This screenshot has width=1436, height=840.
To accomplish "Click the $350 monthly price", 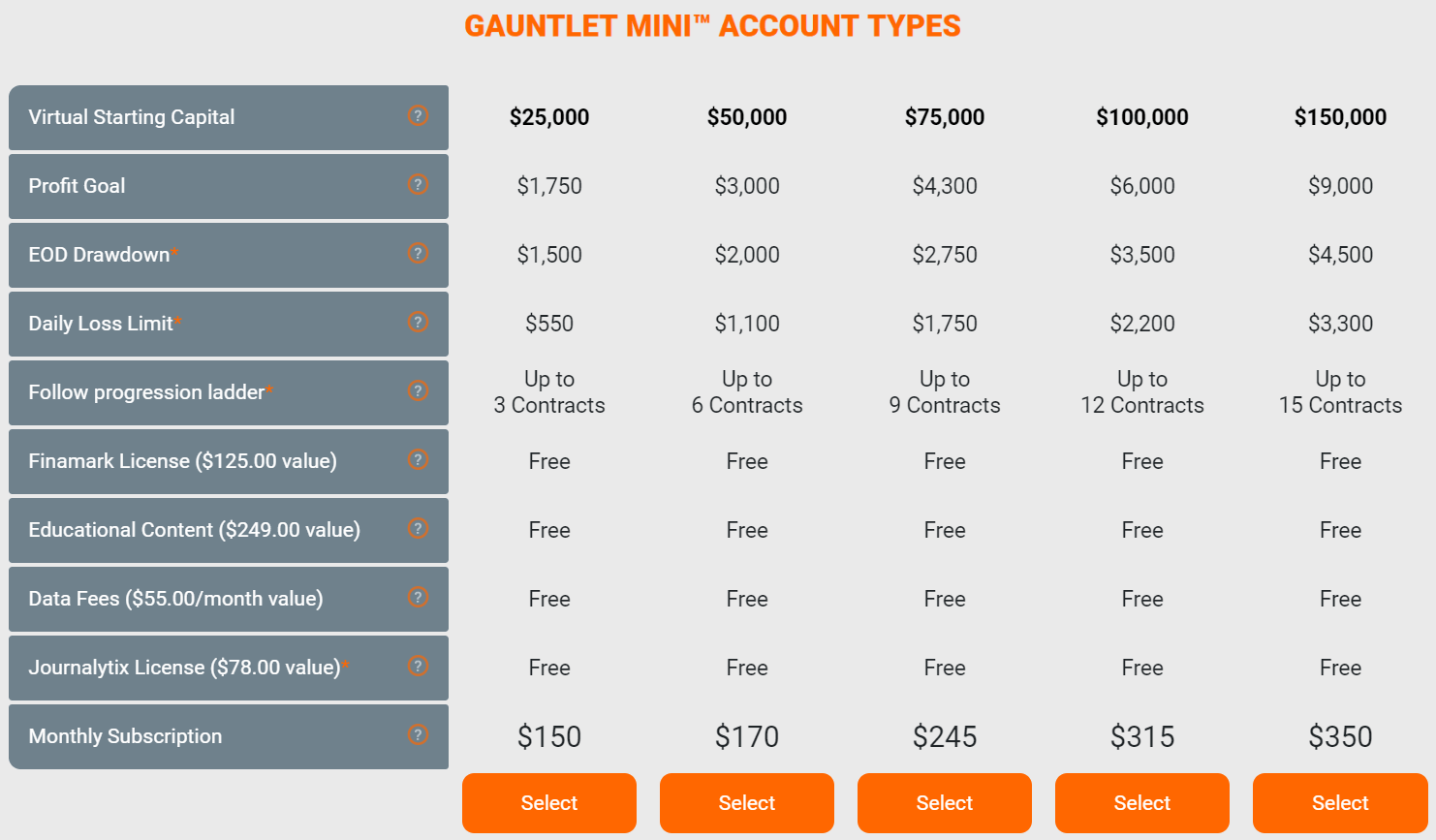I will (1340, 736).
